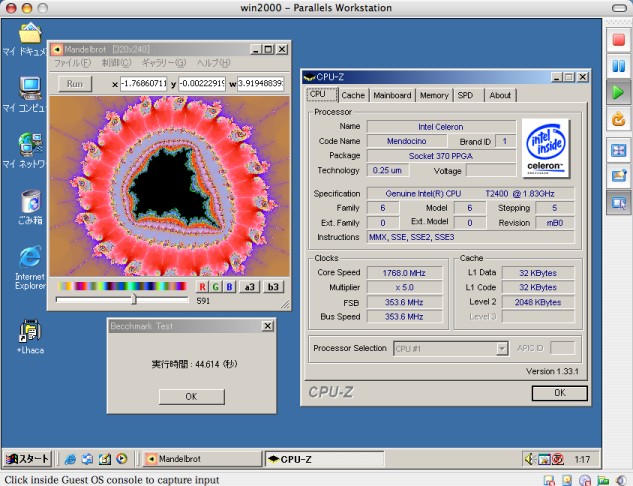Click Media Player quick launch icon in taskbar
The width and height of the screenshot is (633, 486).
[122, 459]
